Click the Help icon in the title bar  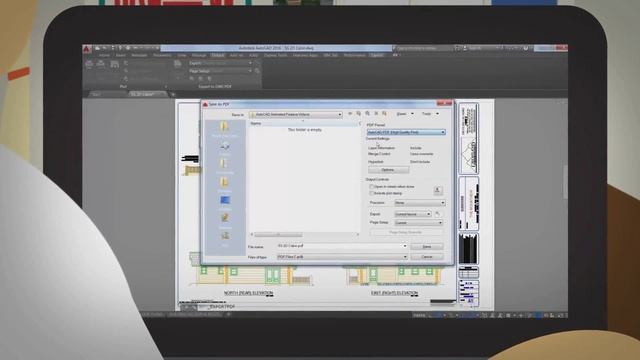pos(526,48)
